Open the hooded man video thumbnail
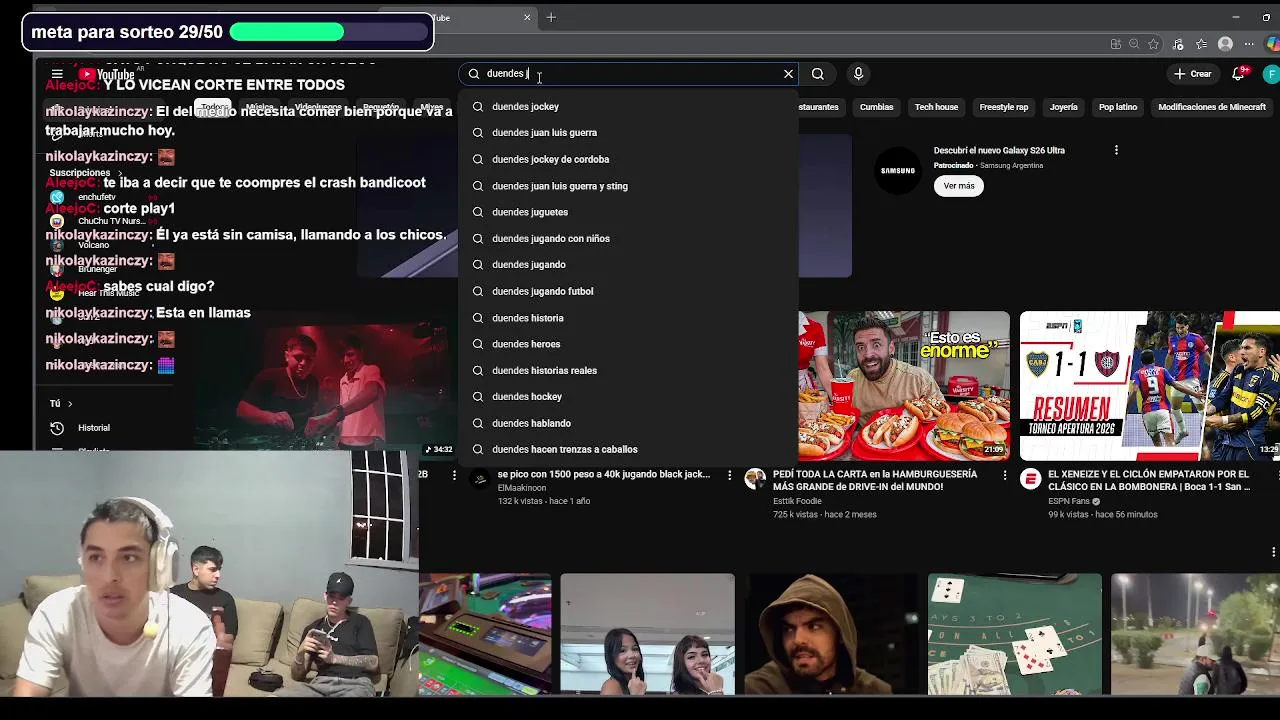 (x=831, y=634)
